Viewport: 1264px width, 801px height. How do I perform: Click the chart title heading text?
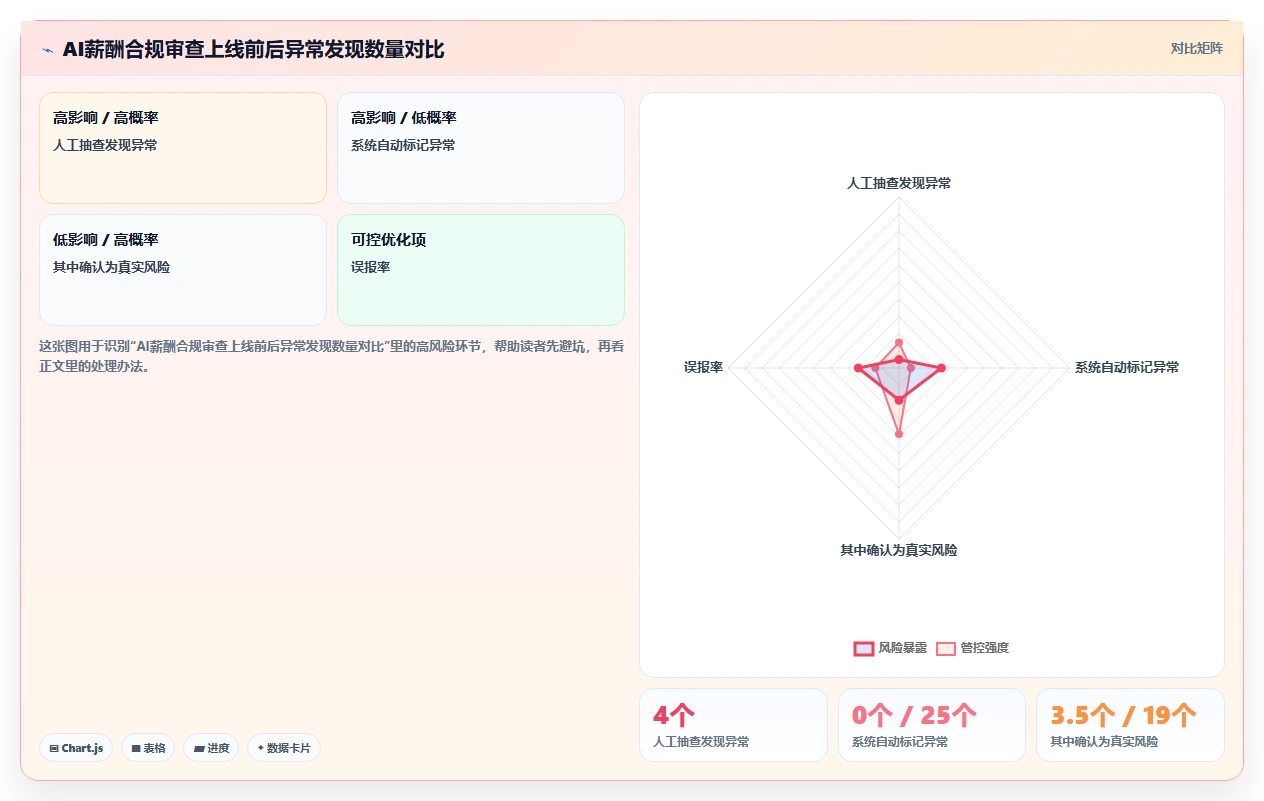253,49
